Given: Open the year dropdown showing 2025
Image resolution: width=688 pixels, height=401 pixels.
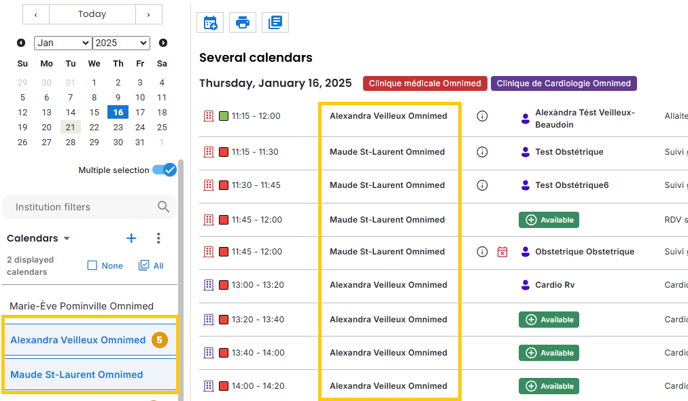Looking at the screenshot, I should point(121,43).
